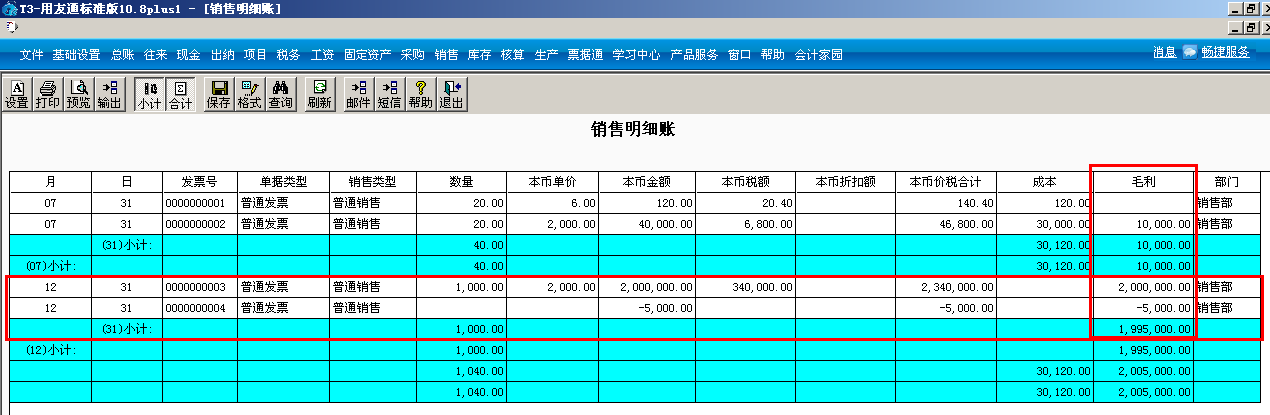This screenshot has height=415, width=1270.
Task: Open the 库存 menu
Action: 479,55
